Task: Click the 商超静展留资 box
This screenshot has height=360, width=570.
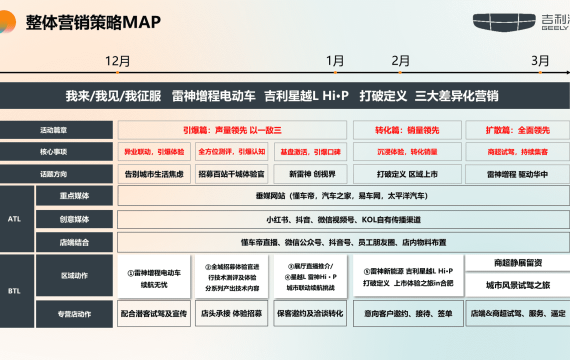Action: [518, 263]
